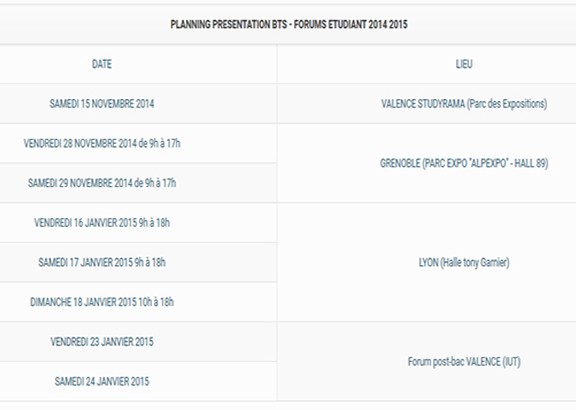Select the LIEU column header
576x410 pixels.
[x=464, y=64]
